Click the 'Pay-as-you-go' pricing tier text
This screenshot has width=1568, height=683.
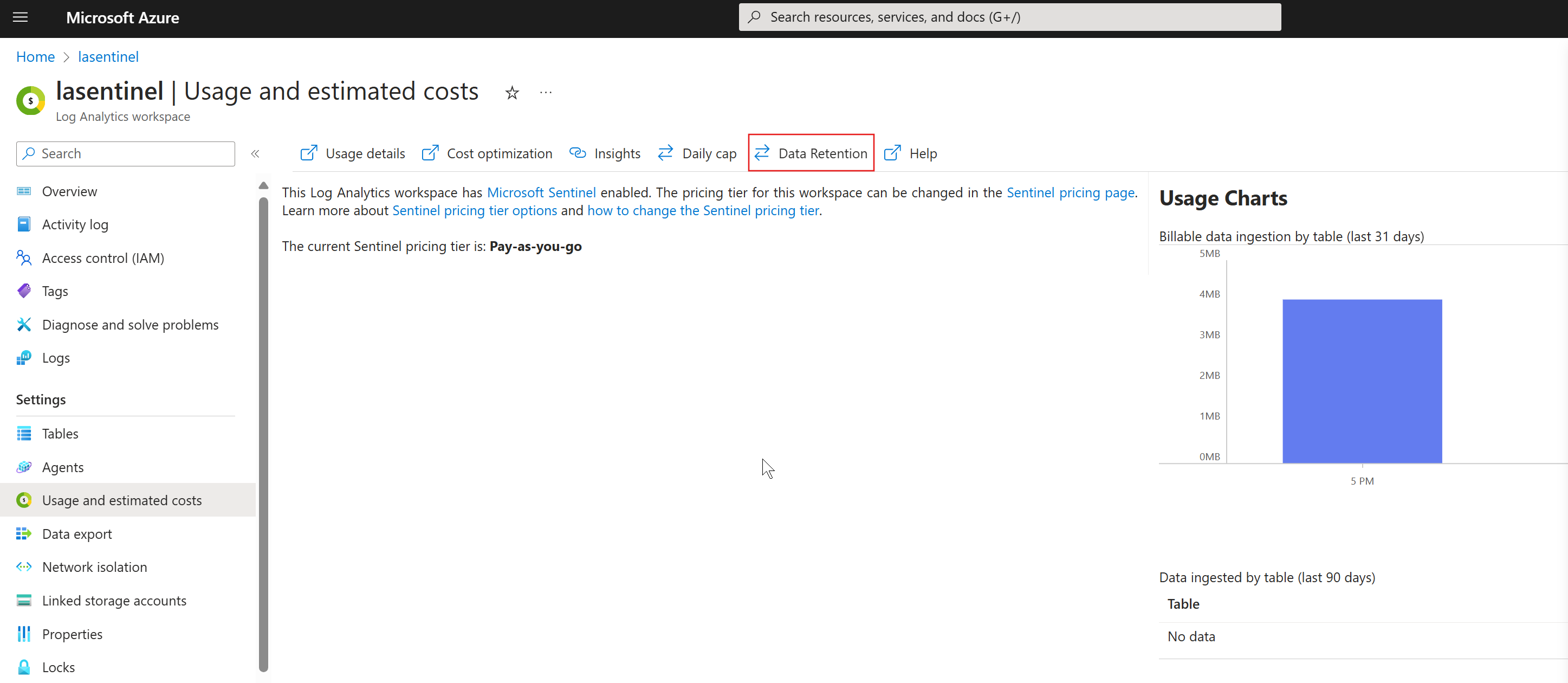[x=536, y=247]
